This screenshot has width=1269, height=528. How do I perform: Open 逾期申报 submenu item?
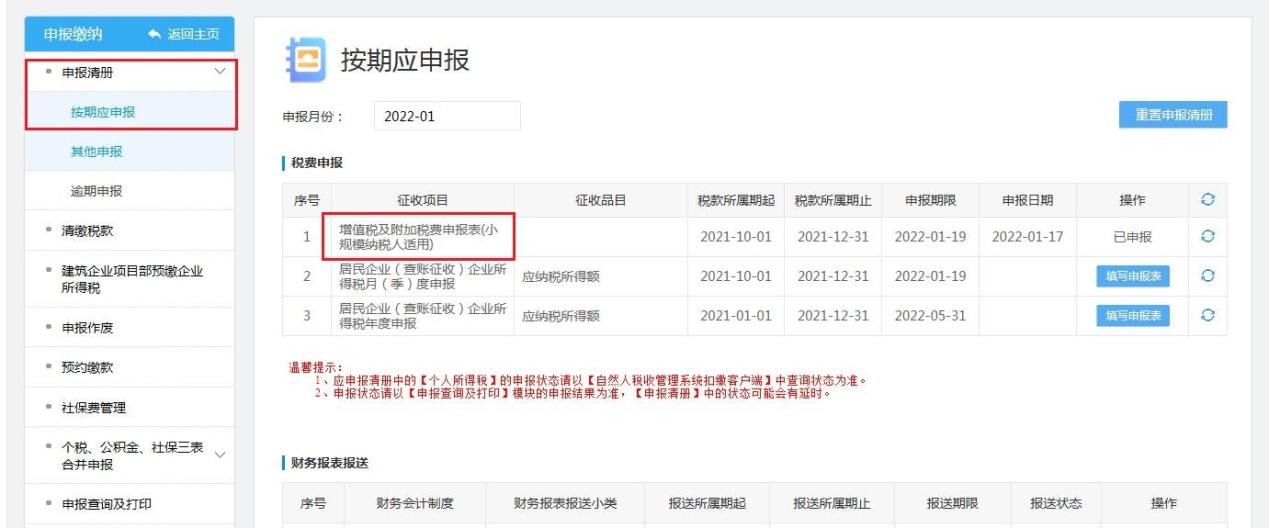tap(97, 190)
